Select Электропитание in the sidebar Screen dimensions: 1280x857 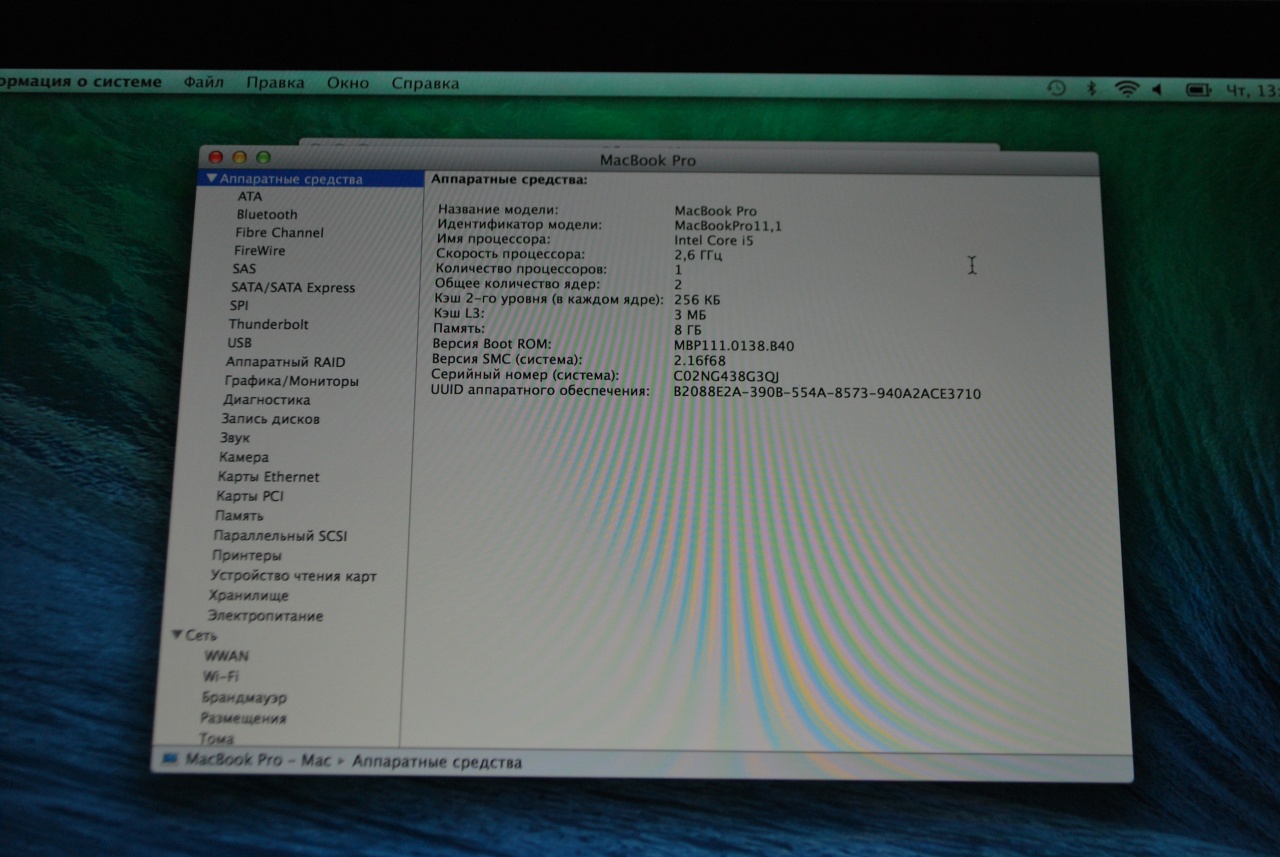[265, 616]
